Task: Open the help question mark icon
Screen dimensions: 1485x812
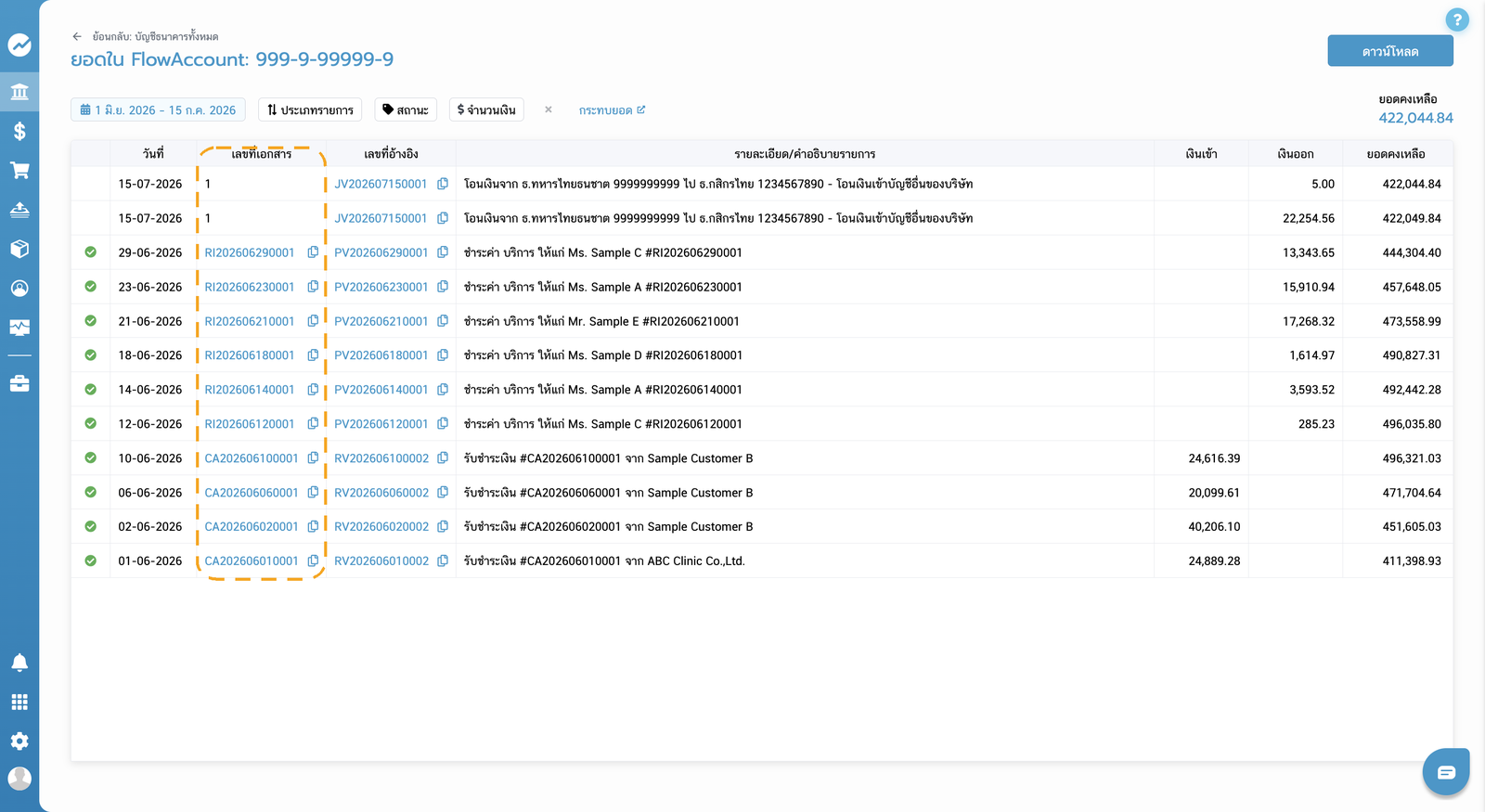Action: coord(1457,19)
